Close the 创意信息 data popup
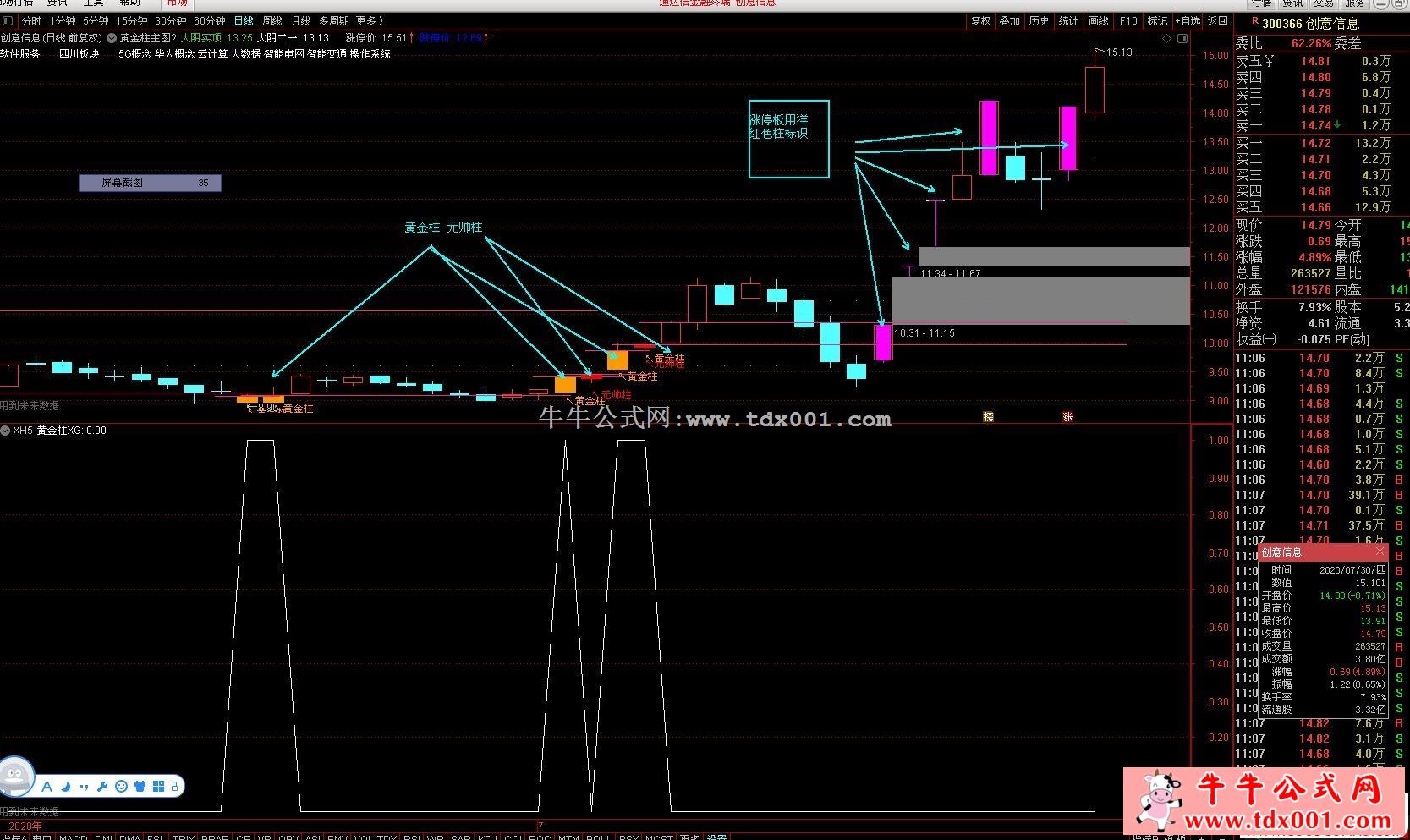This screenshot has height=840, width=1410. click(x=1380, y=552)
